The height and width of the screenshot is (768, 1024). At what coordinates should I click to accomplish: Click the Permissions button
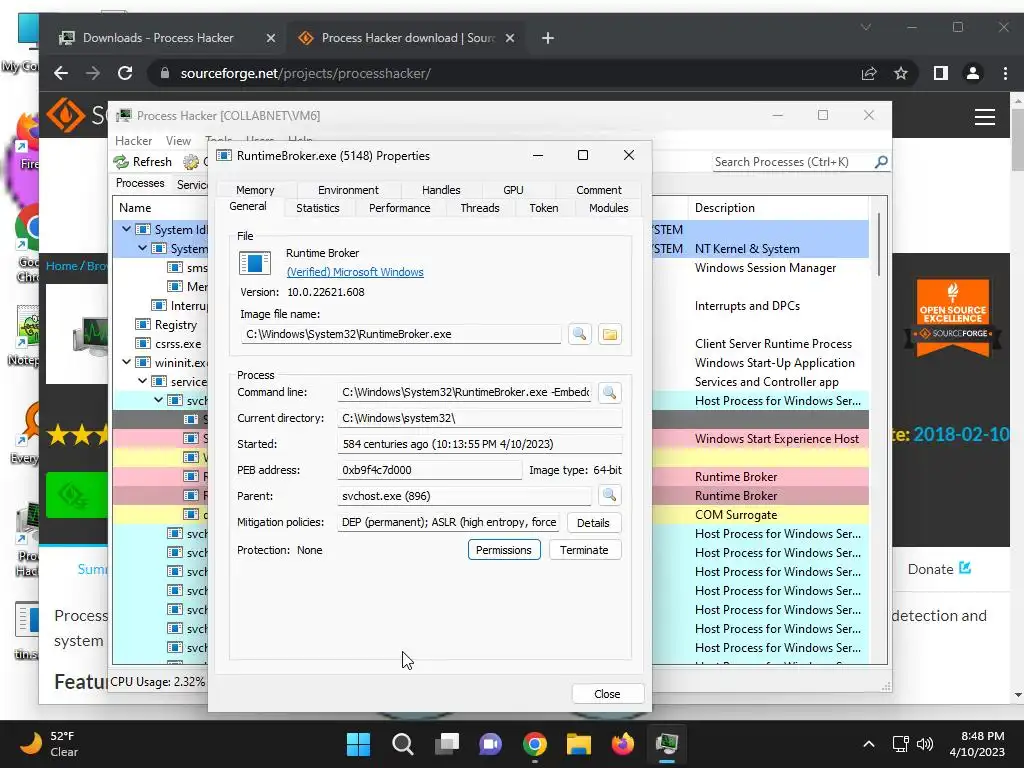coord(504,550)
